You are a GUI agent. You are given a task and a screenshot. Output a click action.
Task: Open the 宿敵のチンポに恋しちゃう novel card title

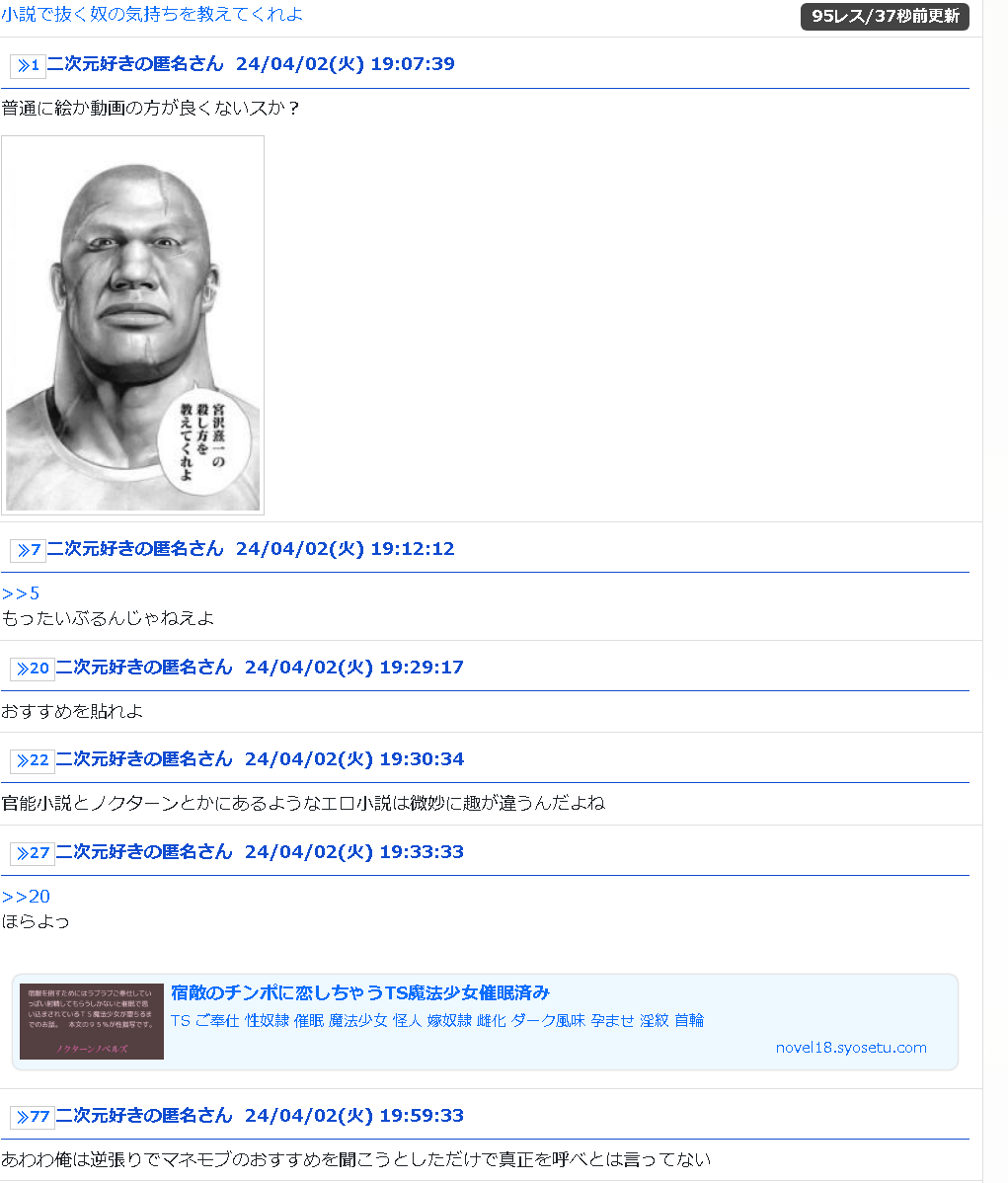360,992
